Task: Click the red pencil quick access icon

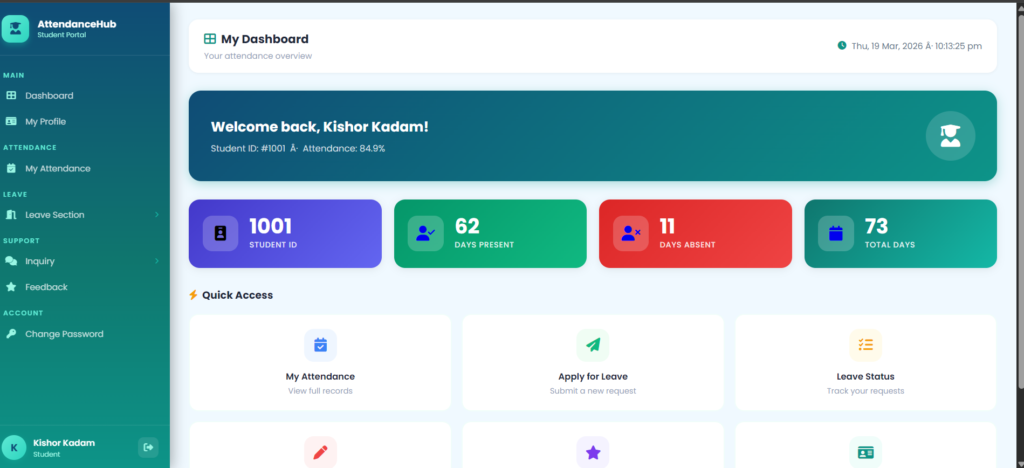Action: click(320, 452)
